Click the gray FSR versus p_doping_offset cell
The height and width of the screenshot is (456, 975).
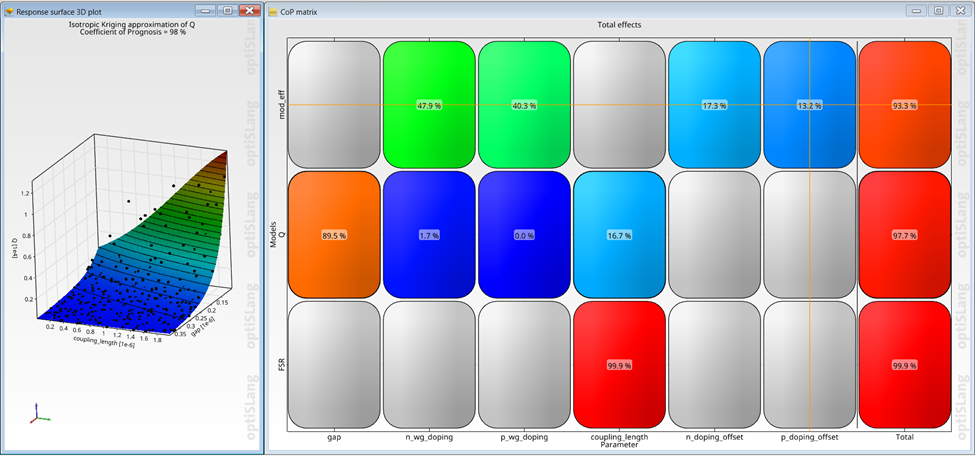click(809, 365)
